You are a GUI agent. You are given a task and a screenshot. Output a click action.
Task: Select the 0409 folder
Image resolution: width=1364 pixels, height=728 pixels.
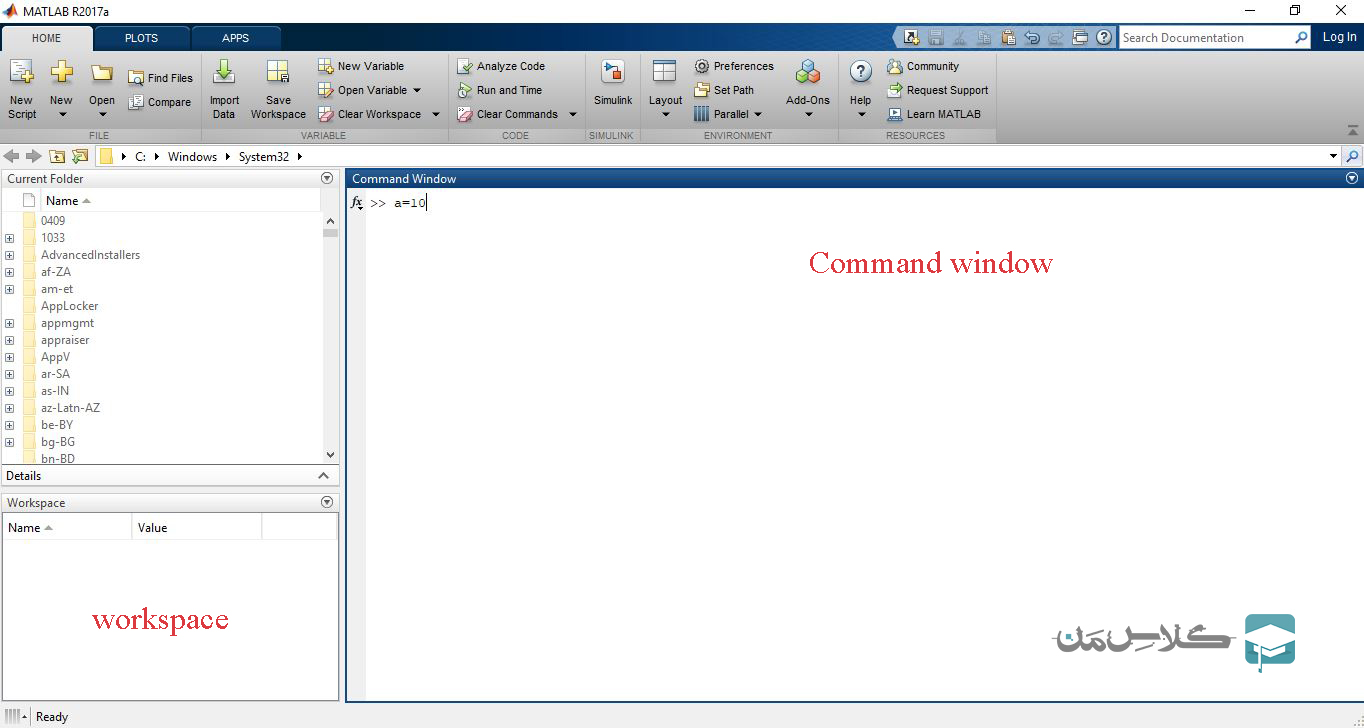tap(53, 221)
